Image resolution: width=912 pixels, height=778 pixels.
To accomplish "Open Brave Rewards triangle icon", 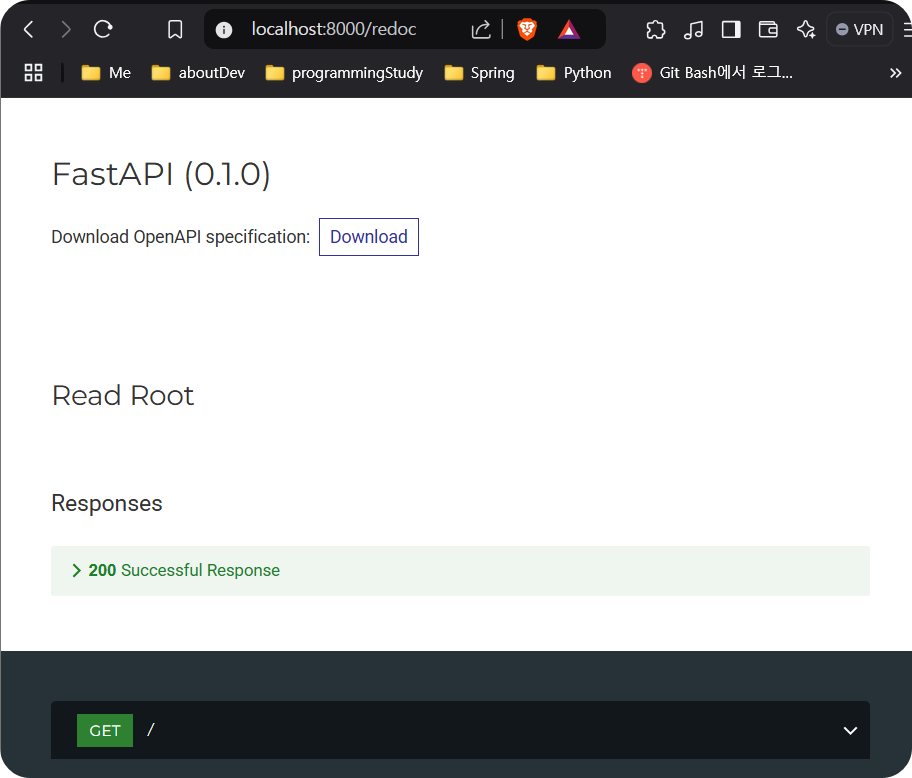I will coord(569,29).
